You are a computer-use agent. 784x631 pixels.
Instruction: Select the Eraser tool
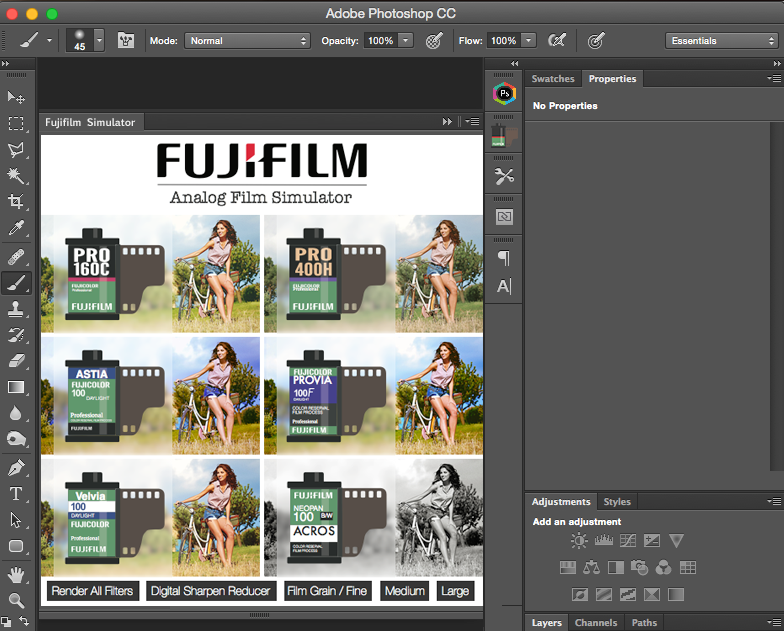[16, 361]
